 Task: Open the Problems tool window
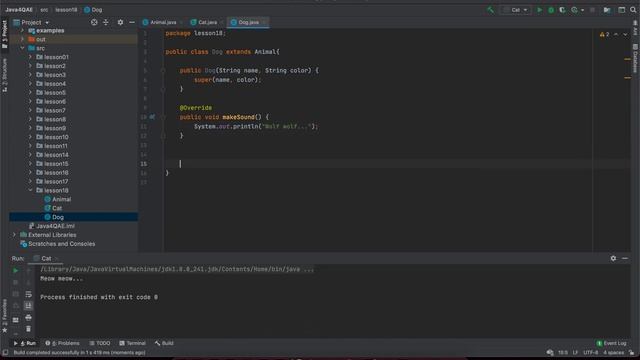coord(62,343)
